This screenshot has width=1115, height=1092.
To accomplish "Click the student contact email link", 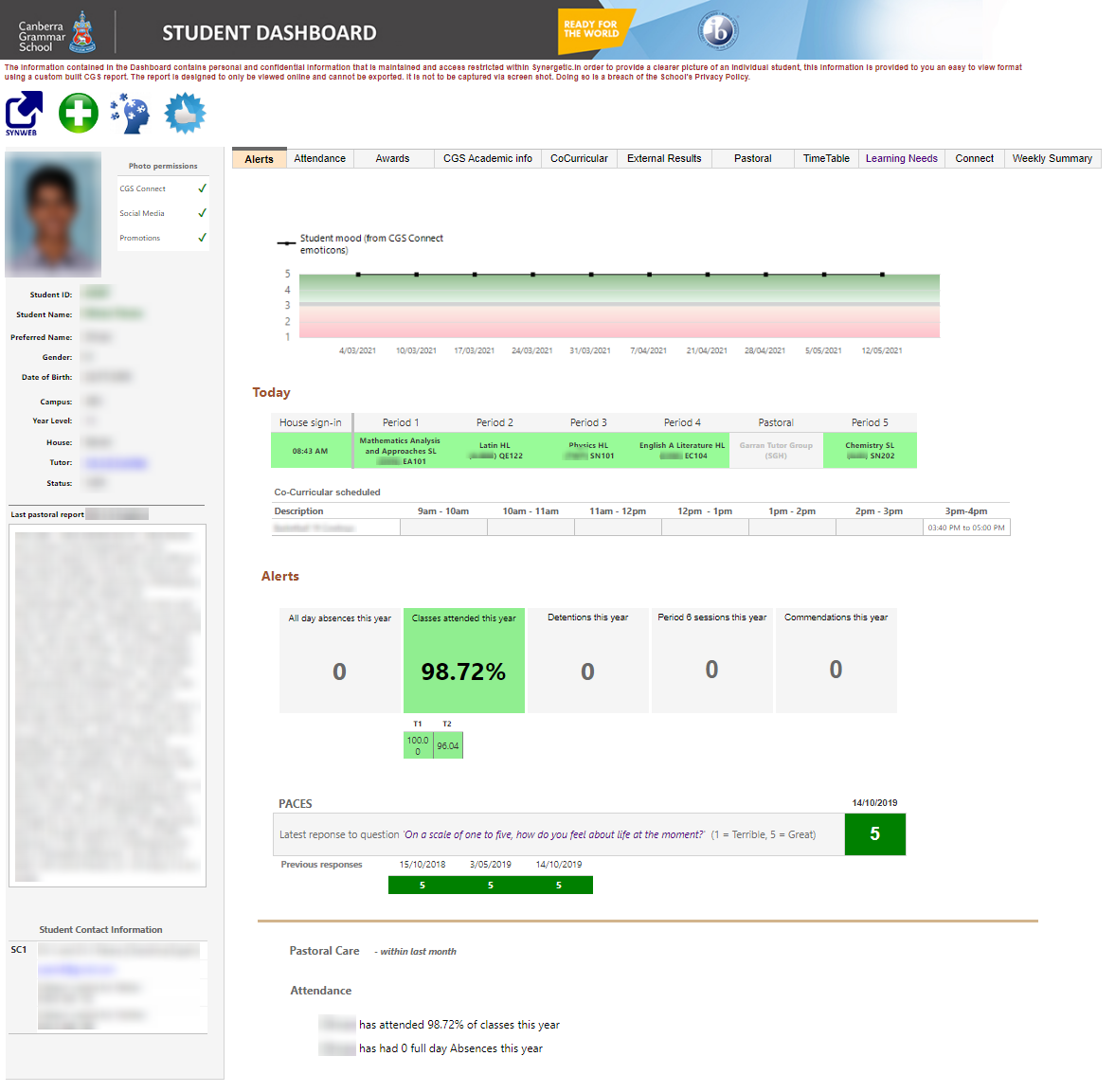I will [x=76, y=969].
